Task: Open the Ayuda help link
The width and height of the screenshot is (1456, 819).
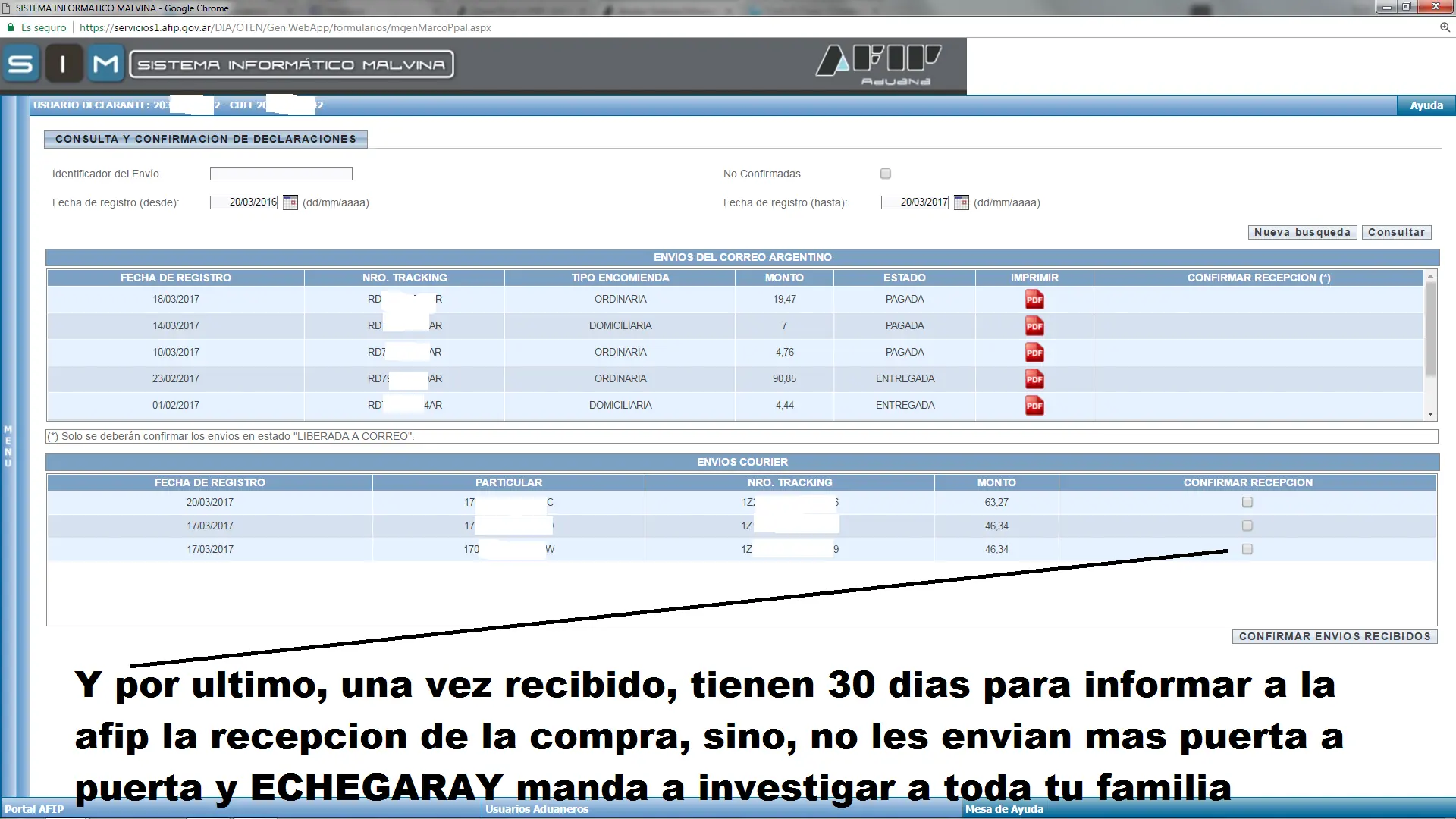Action: 1426,105
